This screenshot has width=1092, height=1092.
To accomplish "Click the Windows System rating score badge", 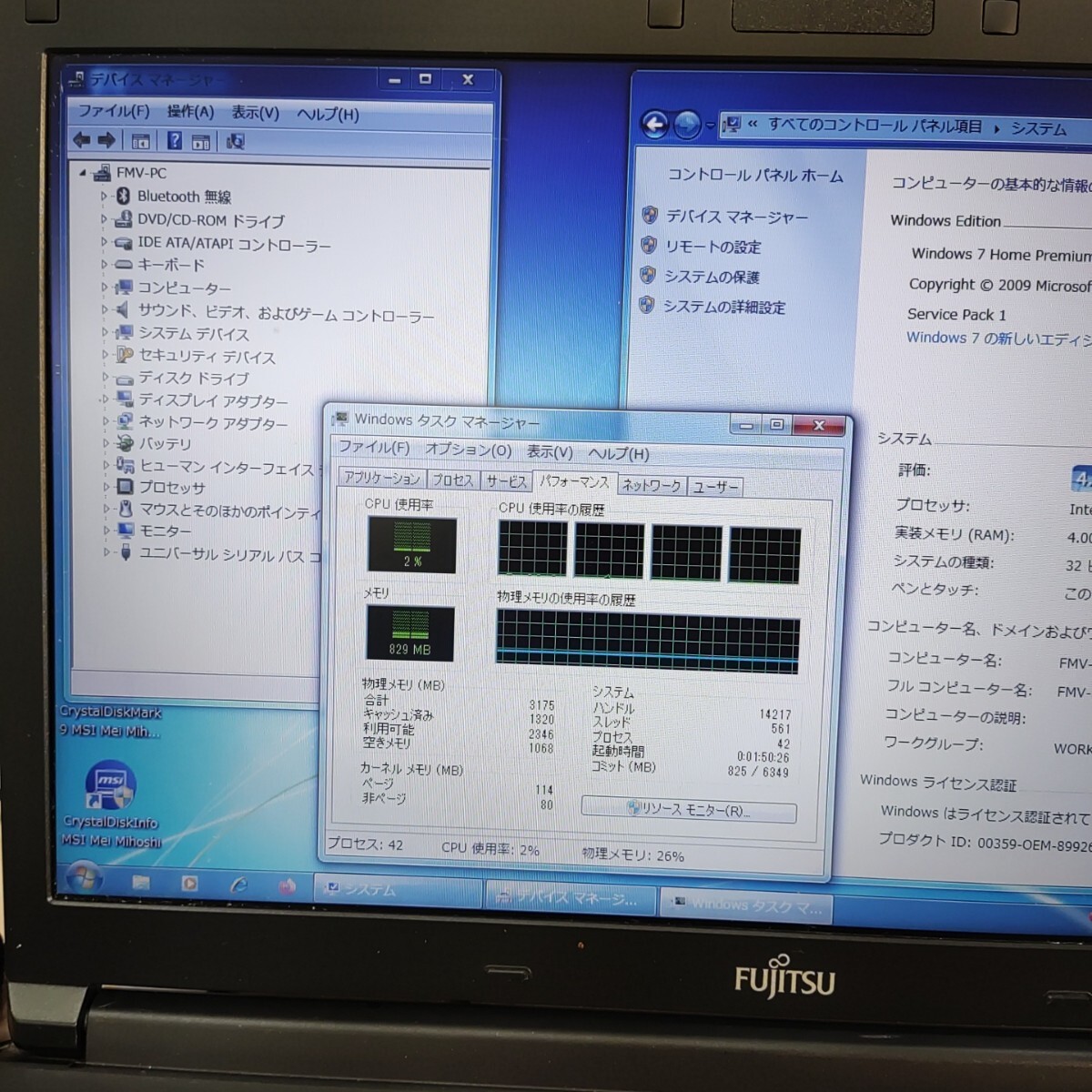I will click(1082, 477).
